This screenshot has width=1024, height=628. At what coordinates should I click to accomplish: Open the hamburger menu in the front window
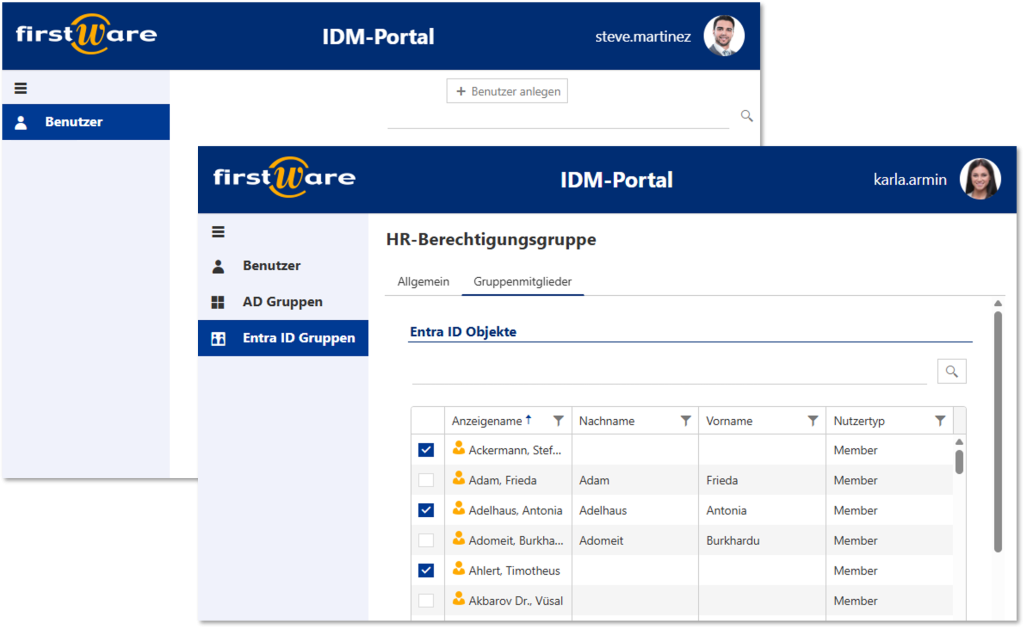pyautogui.click(x=217, y=231)
